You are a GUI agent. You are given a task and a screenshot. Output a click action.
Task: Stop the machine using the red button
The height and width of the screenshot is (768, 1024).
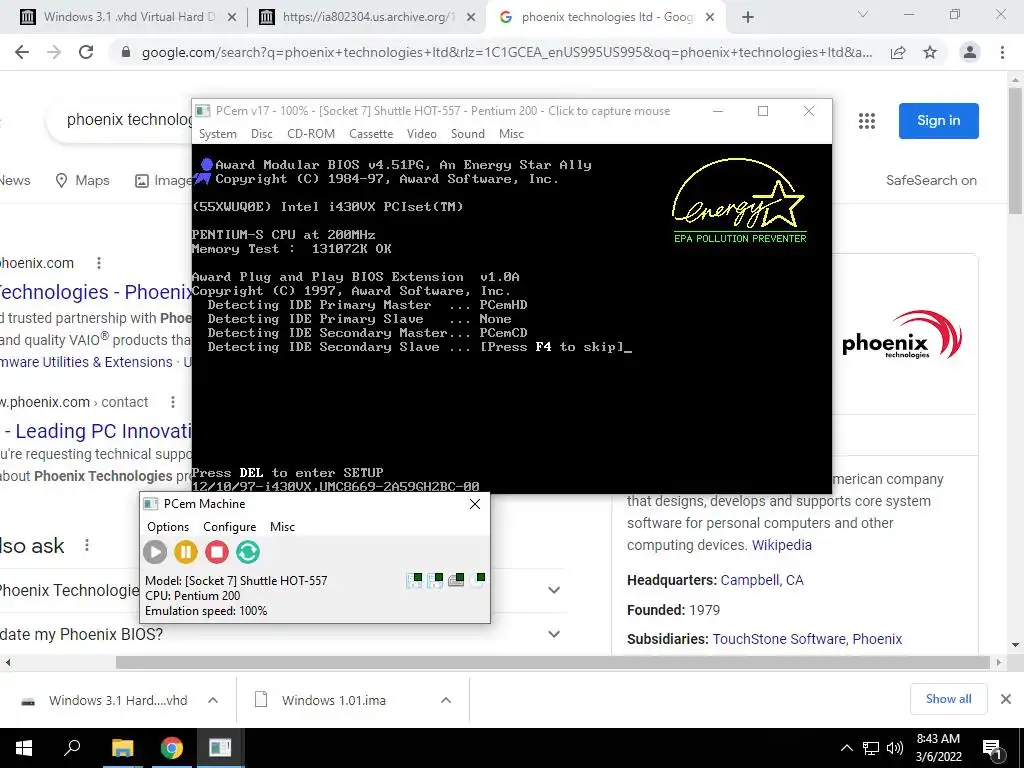tap(217, 552)
